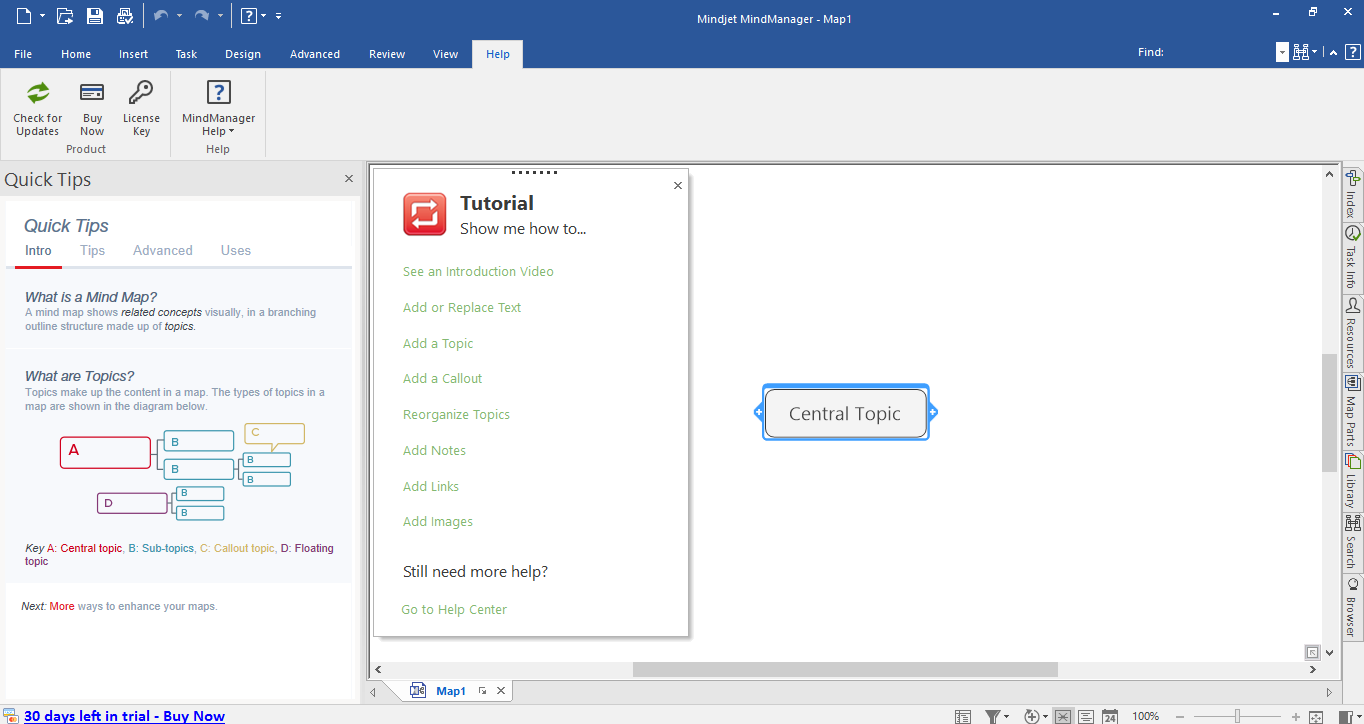Click Add Links tutorial link

(431, 487)
